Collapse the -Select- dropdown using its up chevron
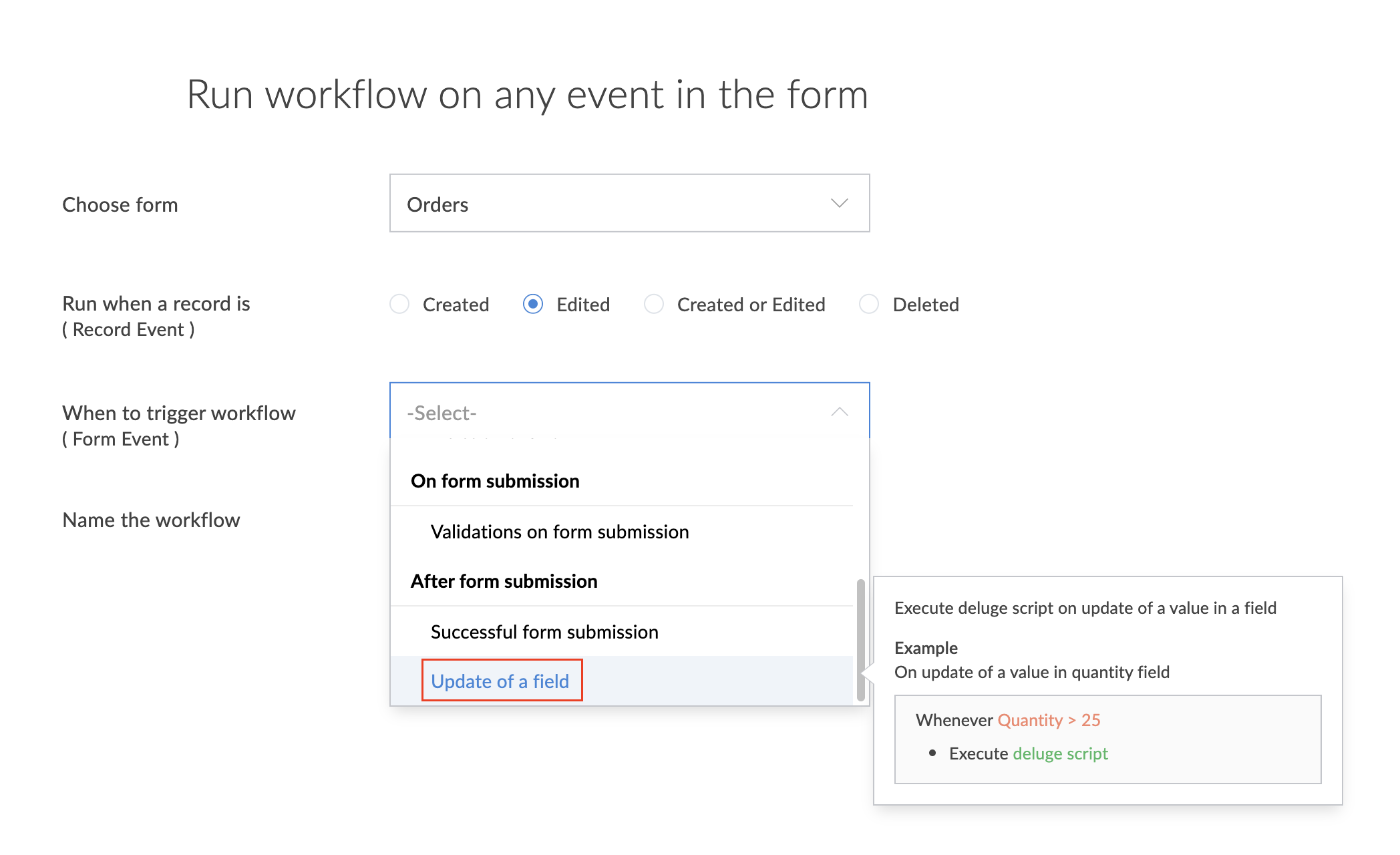The height and width of the screenshot is (855, 1400). 839,412
